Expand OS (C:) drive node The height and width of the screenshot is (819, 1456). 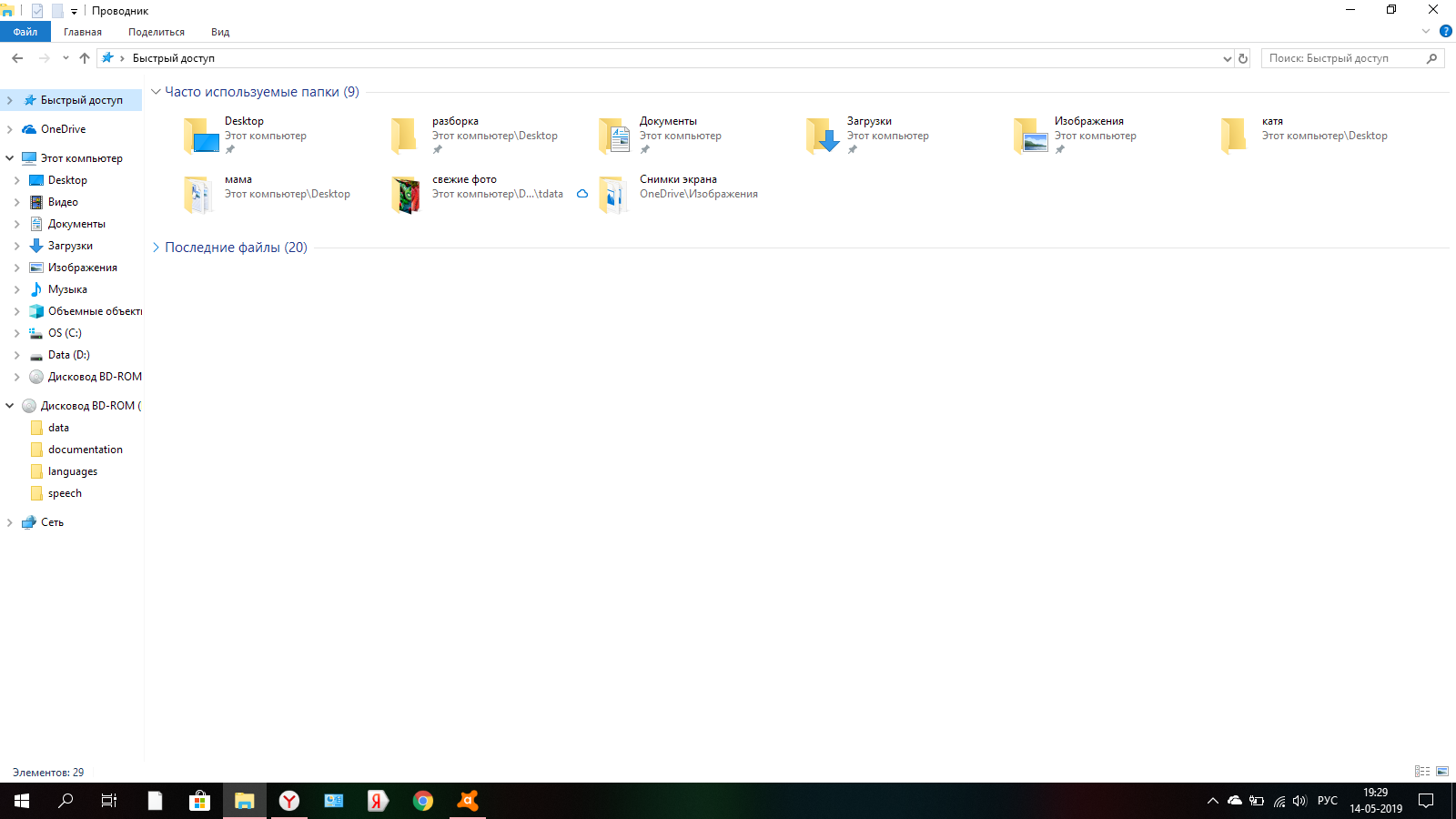(x=16, y=333)
